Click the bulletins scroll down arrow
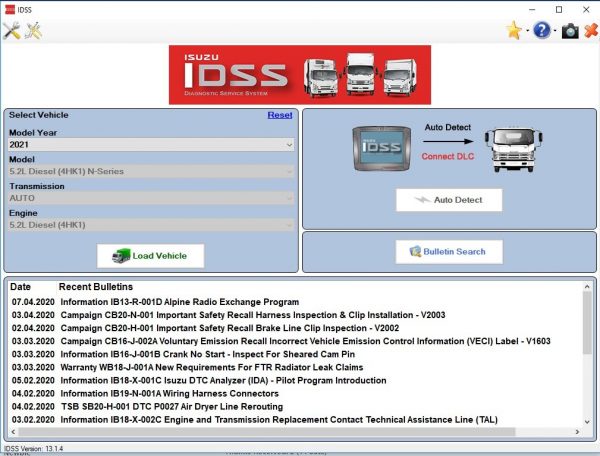Viewport: 600px width, 456px height. [587, 422]
